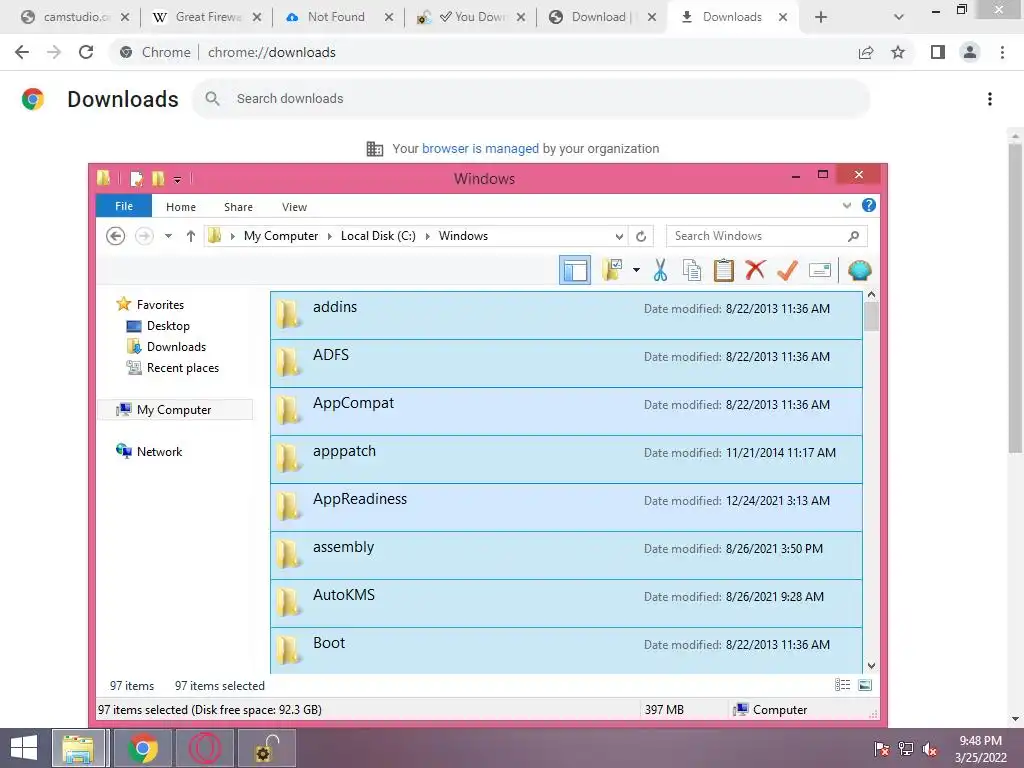
Task: Click the Windows segment in address breadcrumb
Action: [463, 236]
